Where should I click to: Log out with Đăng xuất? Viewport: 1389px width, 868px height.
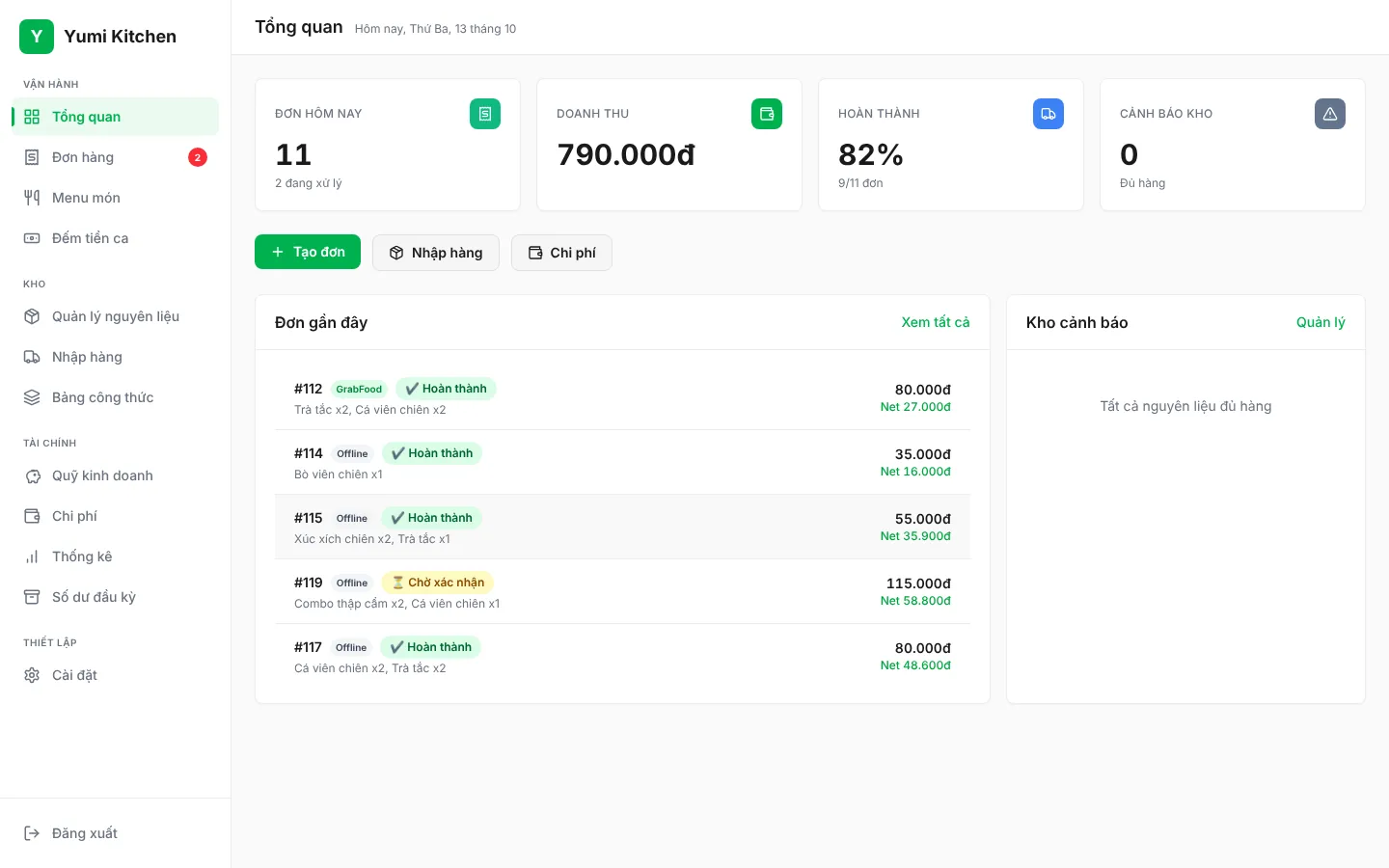(x=116, y=833)
